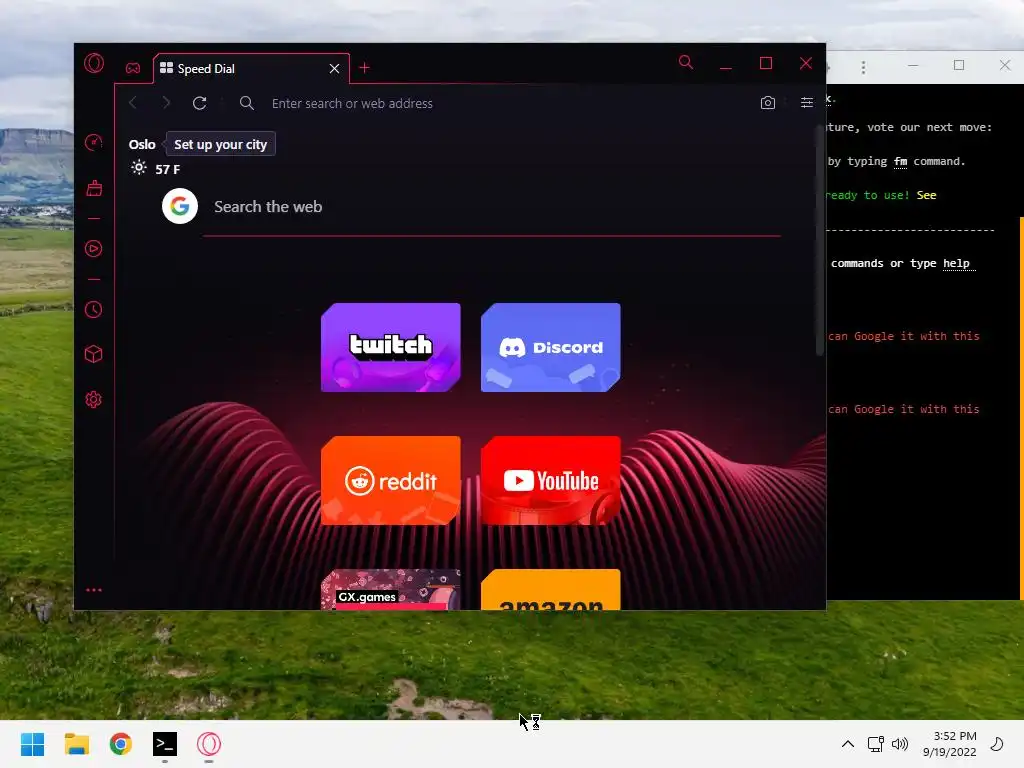Click the search tabs magnifier icon
This screenshot has height=768, width=1024.
click(686, 63)
